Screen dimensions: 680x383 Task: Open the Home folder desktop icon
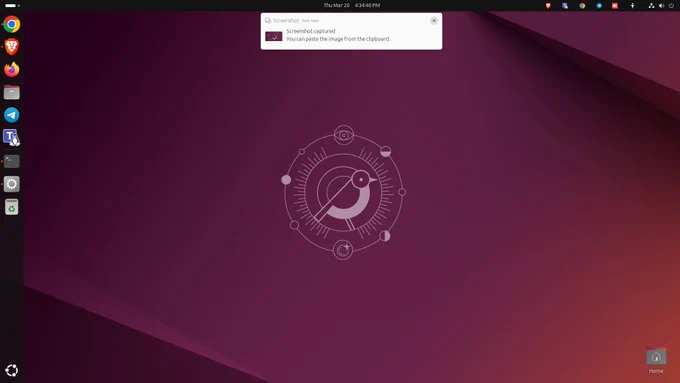point(656,360)
